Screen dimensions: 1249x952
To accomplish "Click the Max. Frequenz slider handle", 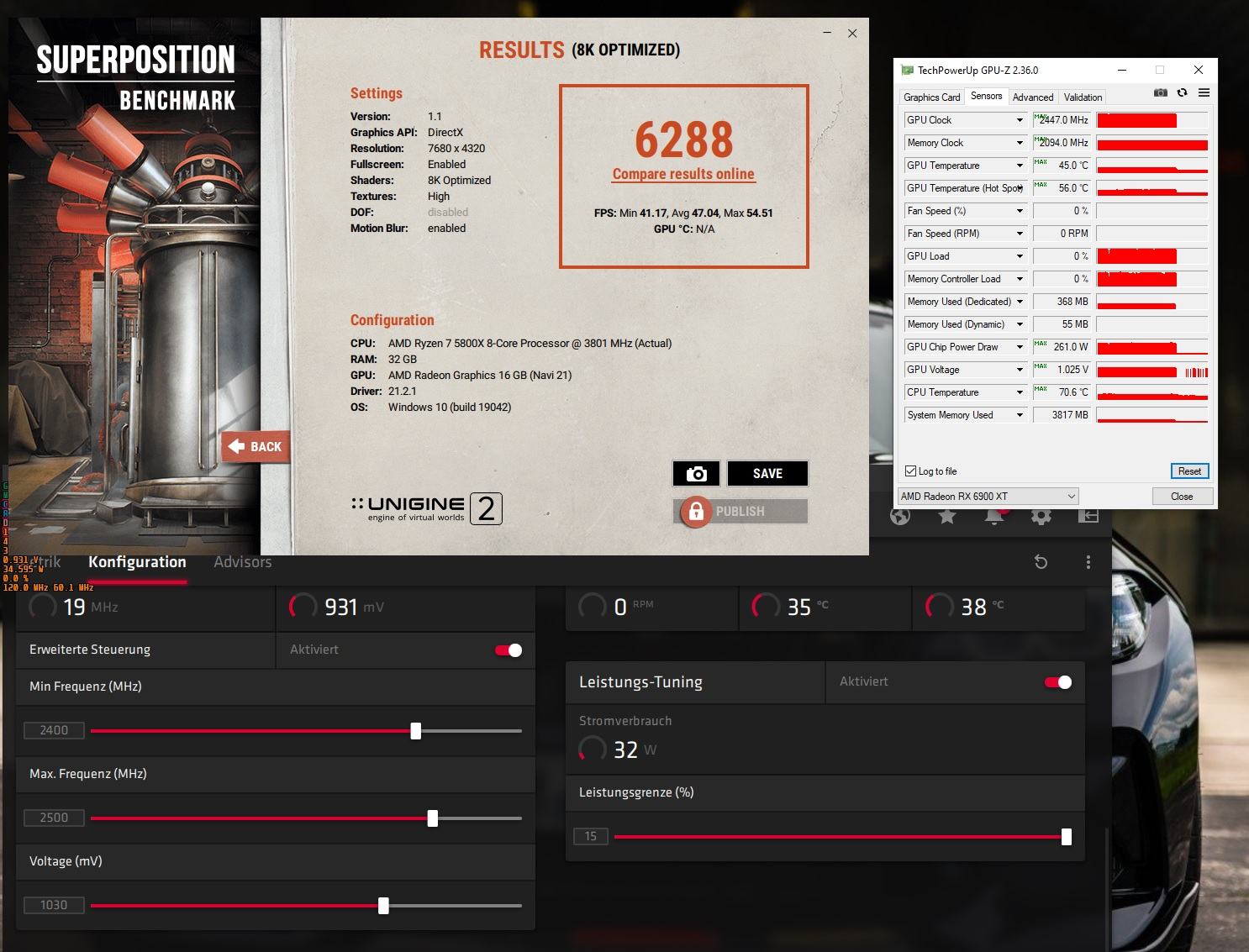I will click(x=433, y=818).
